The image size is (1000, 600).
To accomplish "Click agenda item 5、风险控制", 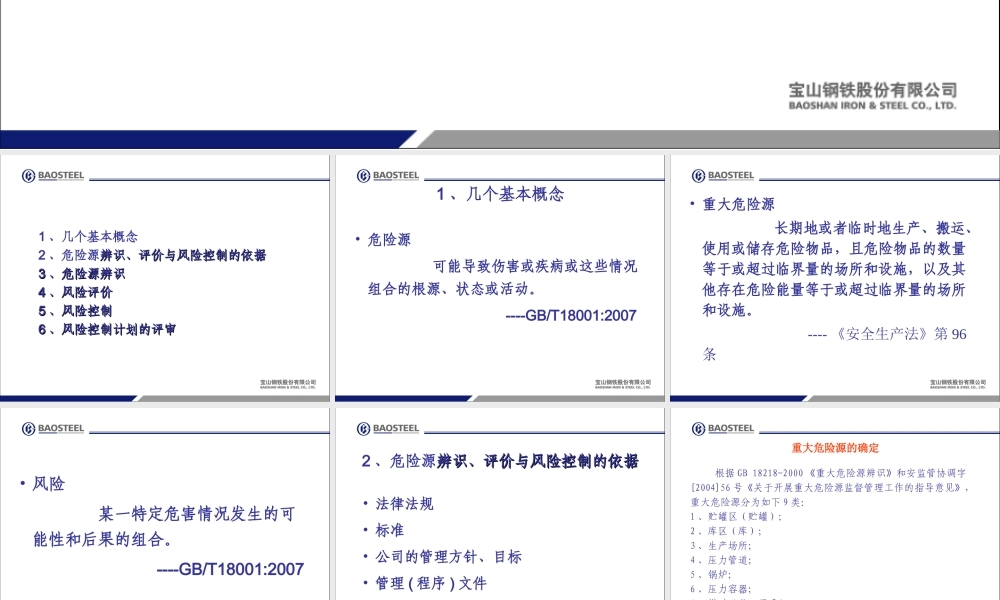I will (x=75, y=311).
